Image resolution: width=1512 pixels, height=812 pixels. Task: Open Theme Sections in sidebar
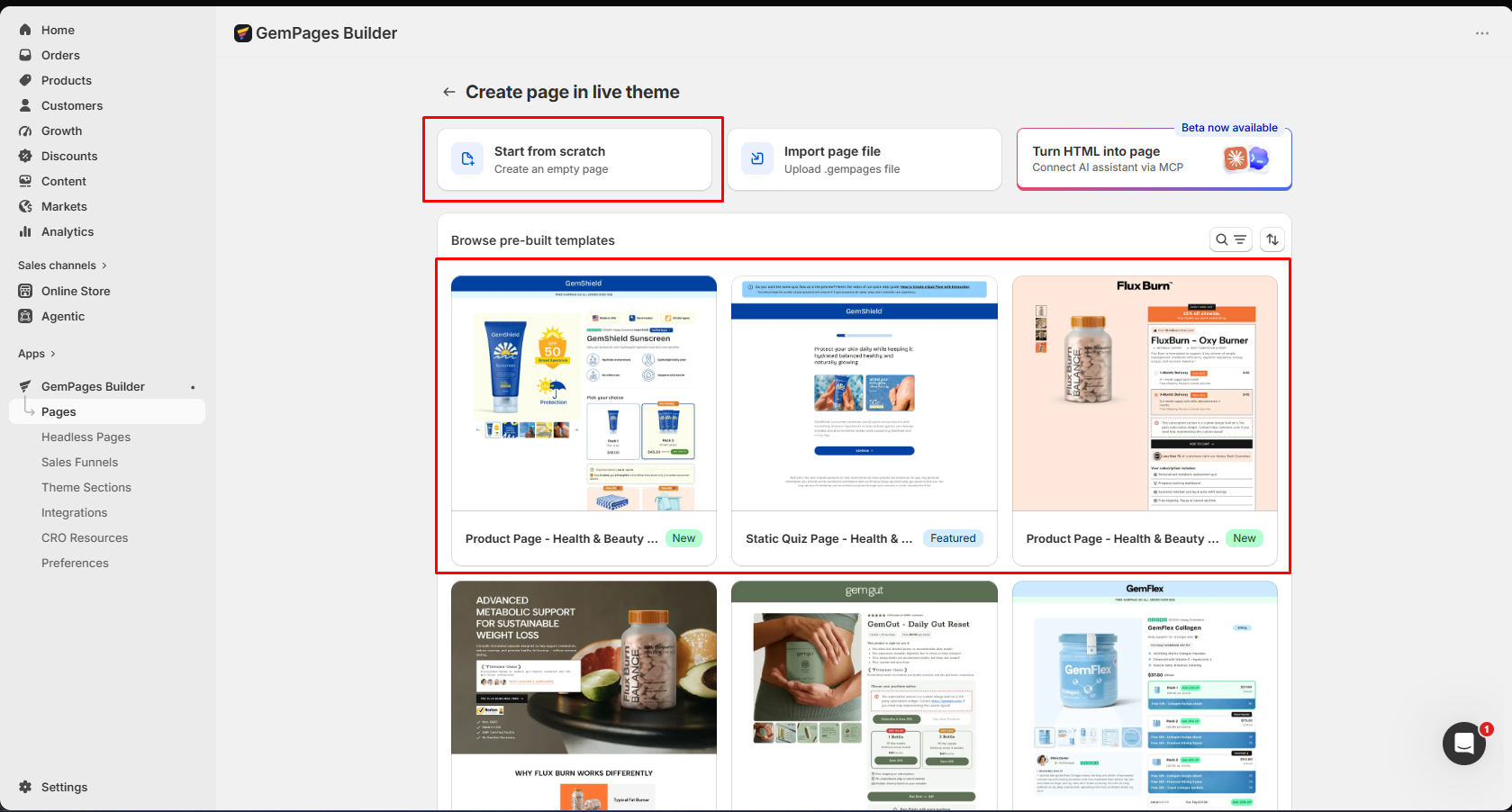(86, 487)
